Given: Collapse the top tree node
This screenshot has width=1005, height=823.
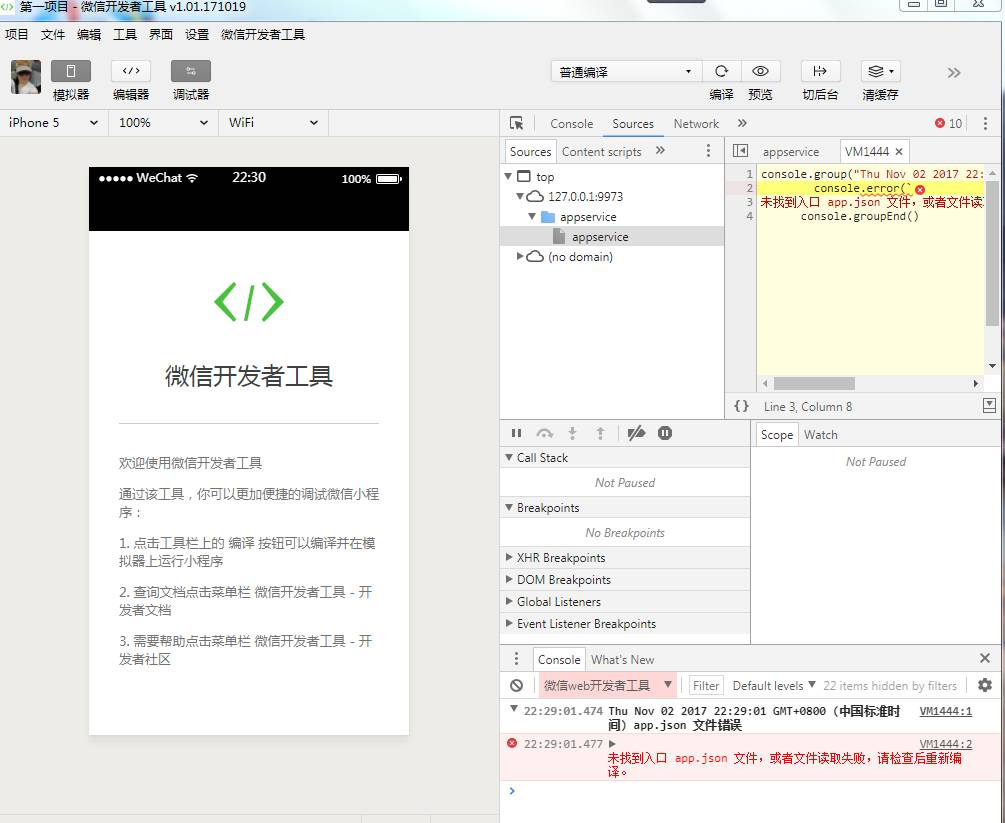Looking at the screenshot, I should [x=508, y=176].
